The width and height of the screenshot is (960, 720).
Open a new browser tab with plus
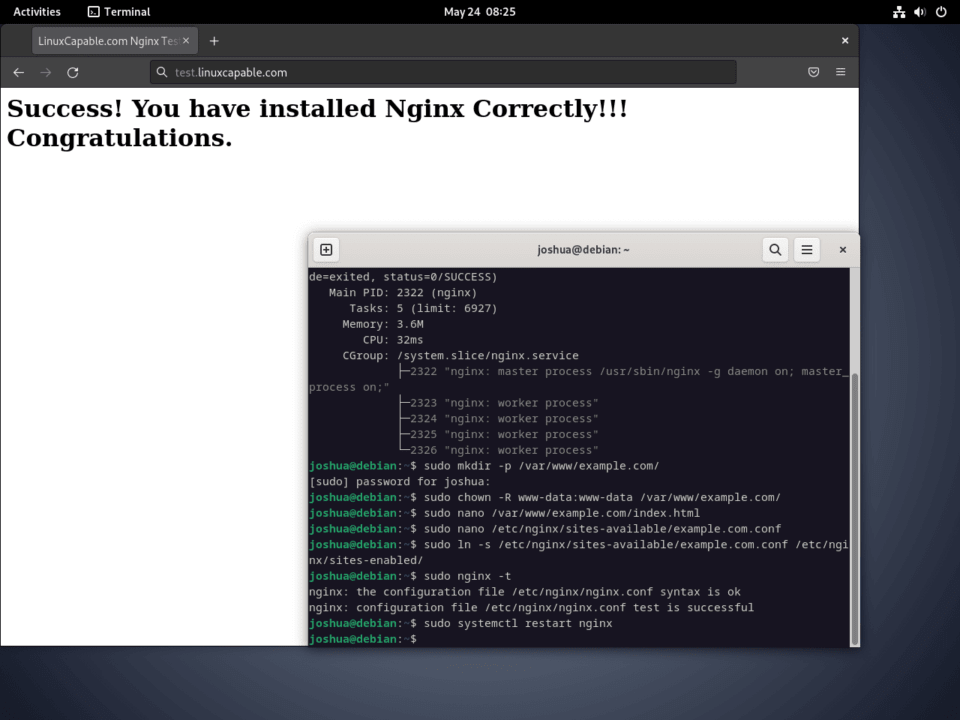tap(214, 41)
